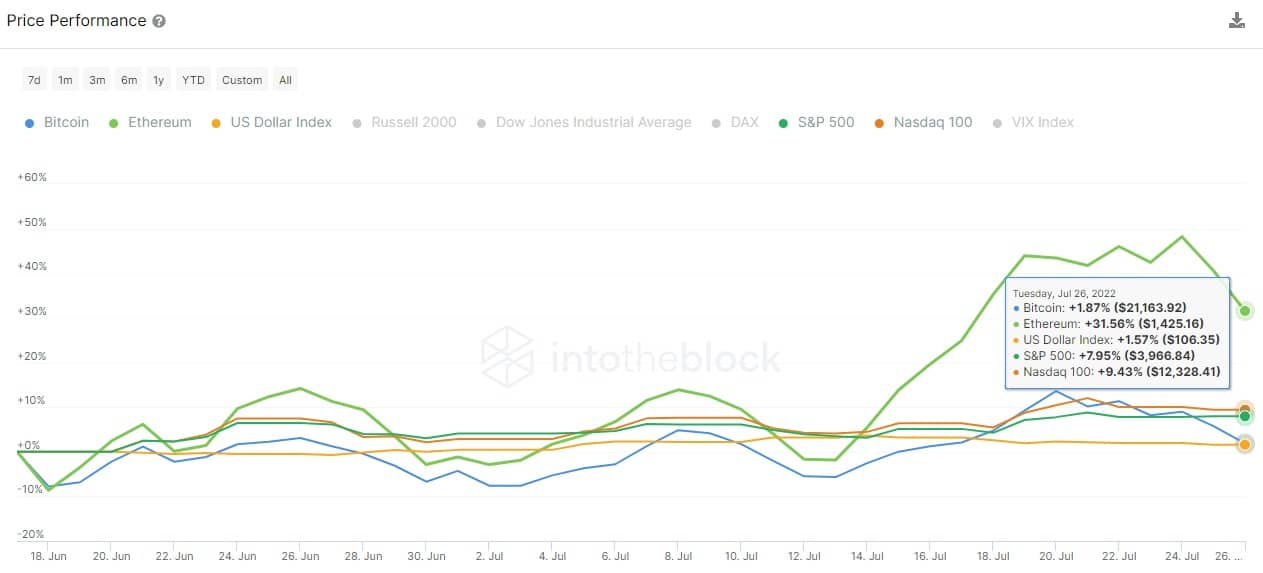
Task: Click the Nasdaq 100 +9.43% tooltip row
Action: tap(1117, 372)
